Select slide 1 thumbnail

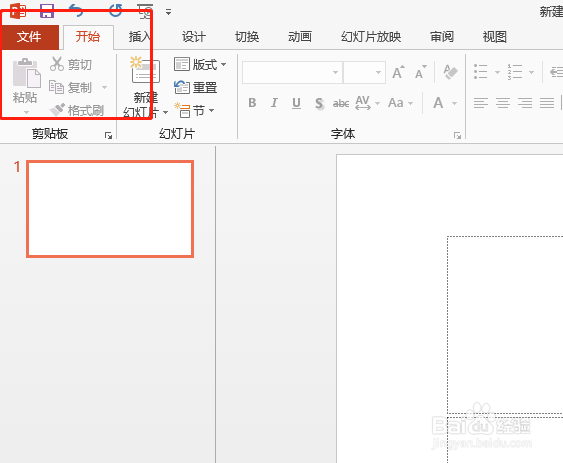[x=110, y=209]
